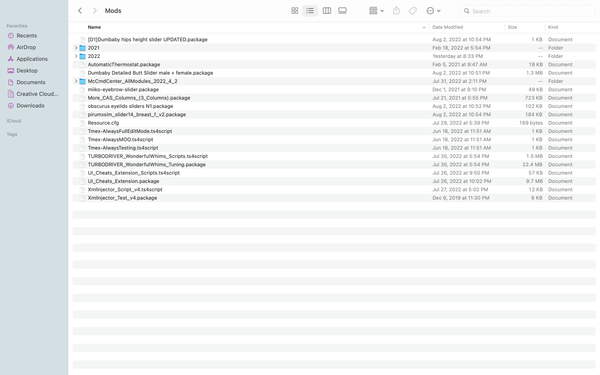The height and width of the screenshot is (375, 600).
Task: Select the 2022 folder icon
Action: [82, 56]
